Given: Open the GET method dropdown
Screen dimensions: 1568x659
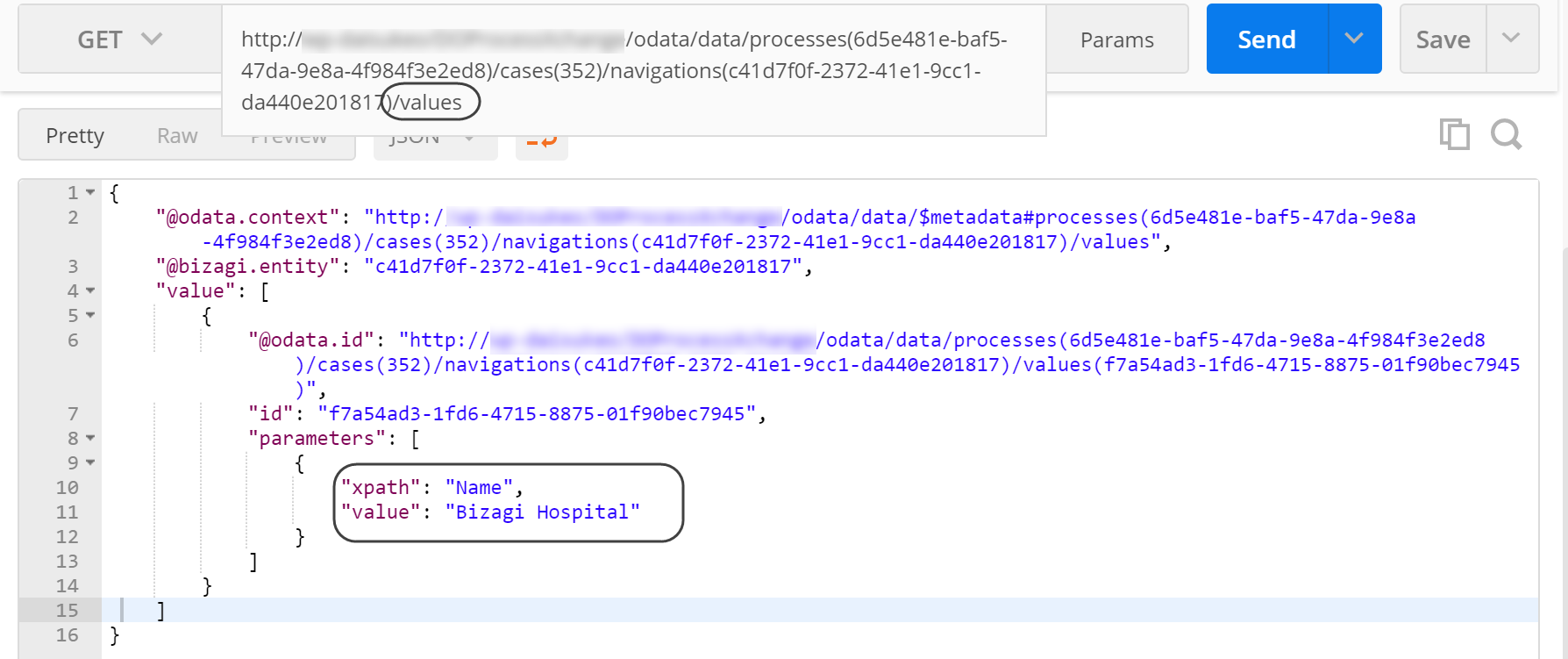Looking at the screenshot, I should click(x=120, y=39).
